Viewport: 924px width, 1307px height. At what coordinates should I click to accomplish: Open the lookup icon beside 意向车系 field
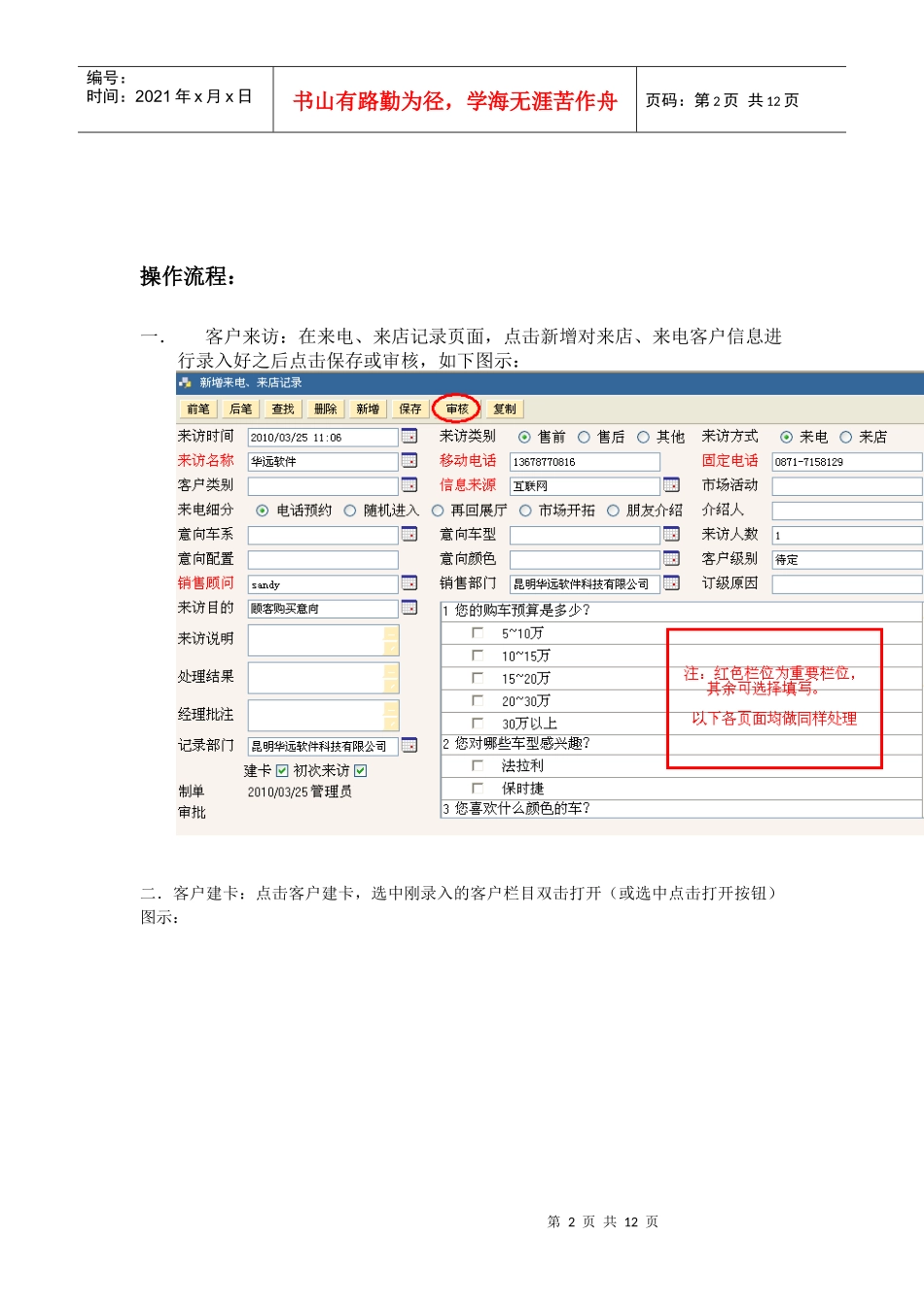(409, 534)
